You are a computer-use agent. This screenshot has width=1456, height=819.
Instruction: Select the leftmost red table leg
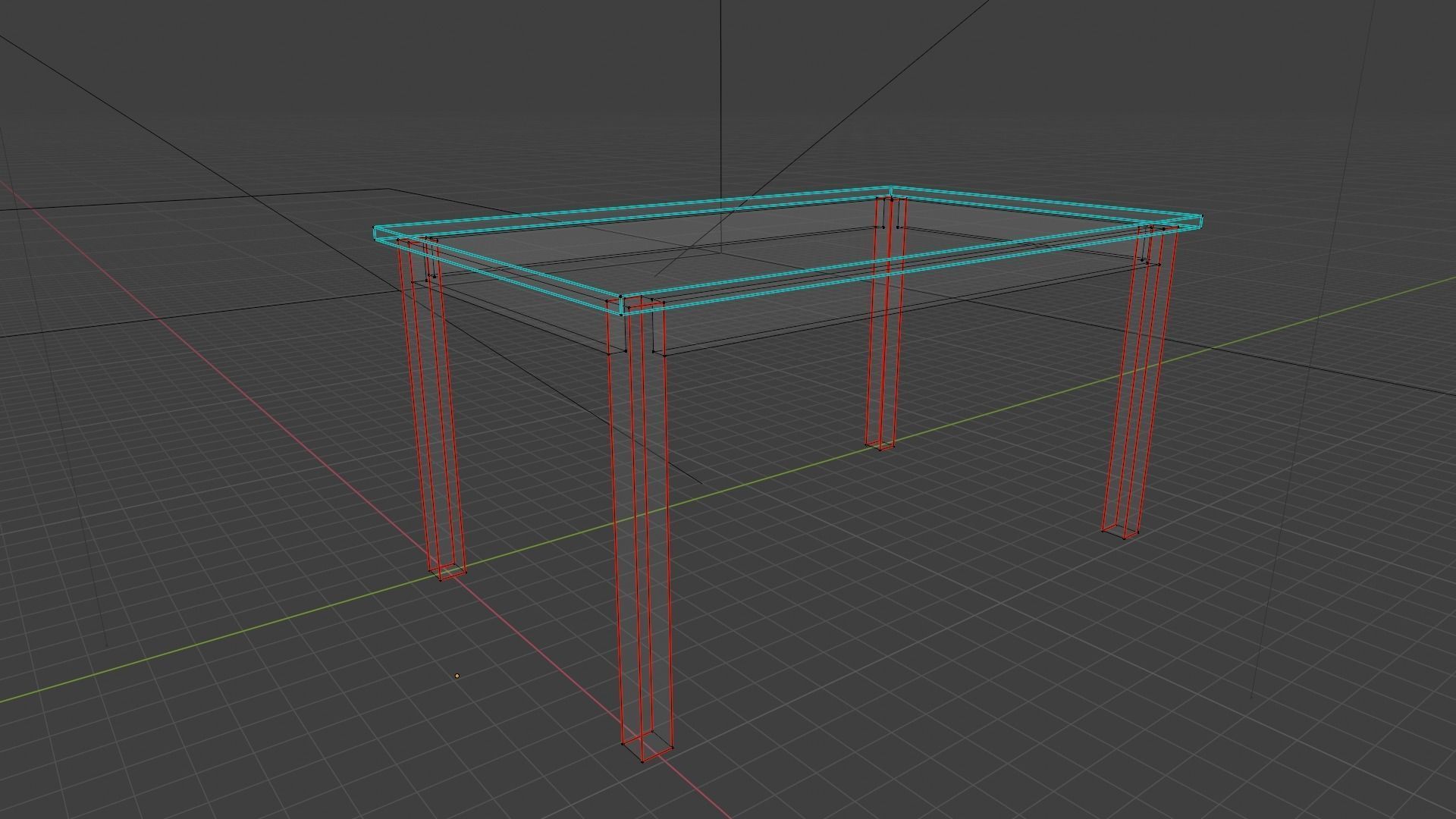pyautogui.click(x=431, y=409)
